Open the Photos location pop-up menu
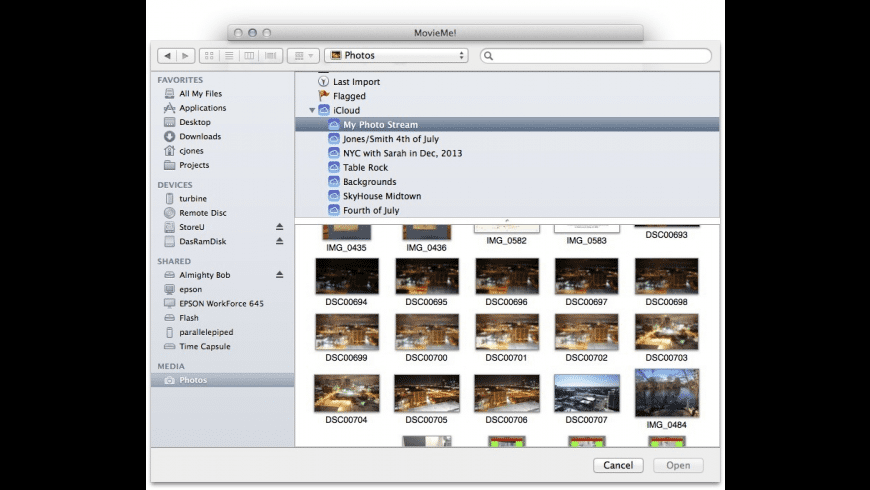 pyautogui.click(x=397, y=56)
